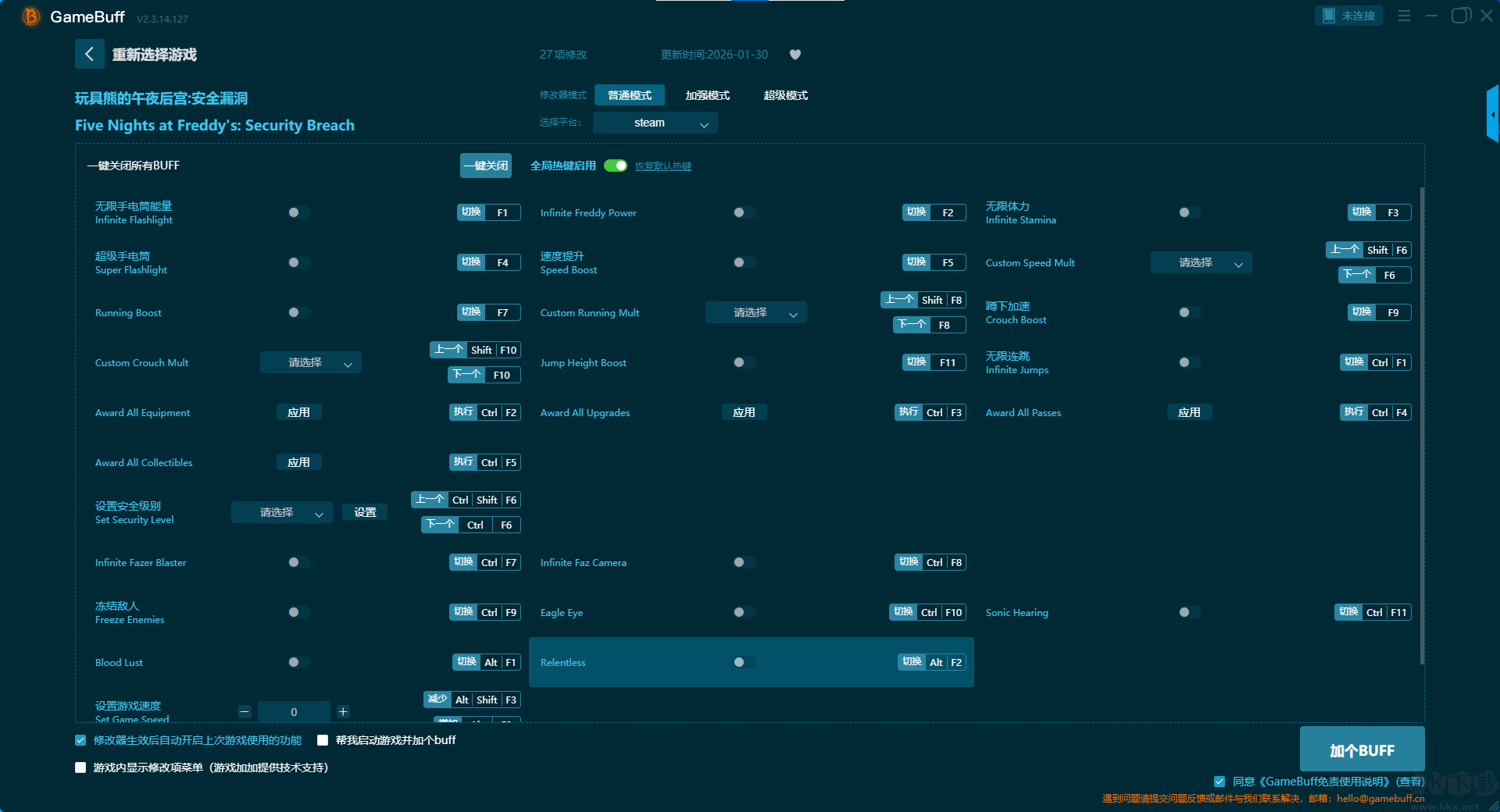Click 减少 Alt Shift F3 game speed hotkey

(472, 700)
